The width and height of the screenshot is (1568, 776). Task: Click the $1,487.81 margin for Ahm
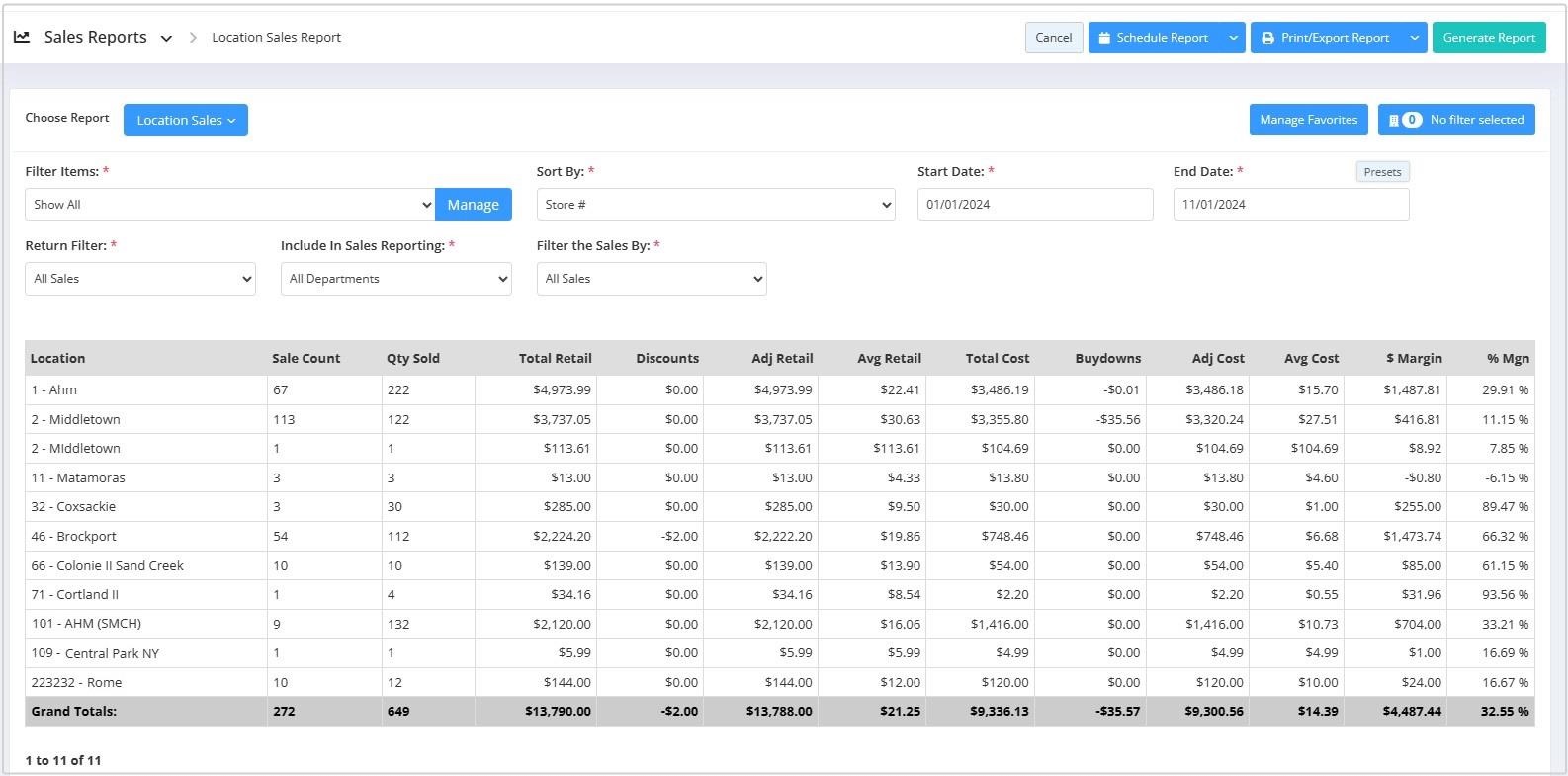[x=1412, y=389]
